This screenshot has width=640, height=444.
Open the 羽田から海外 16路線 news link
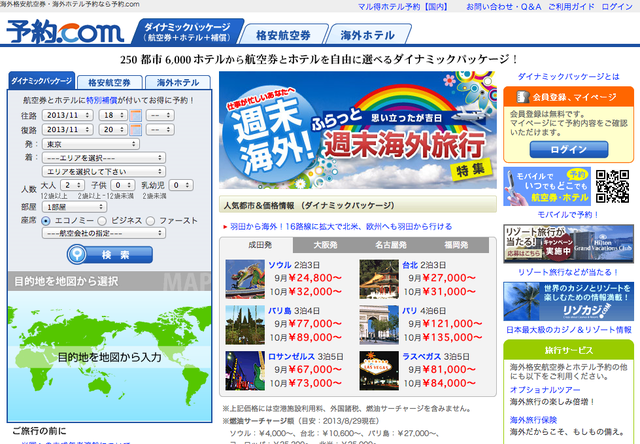[x=341, y=226]
